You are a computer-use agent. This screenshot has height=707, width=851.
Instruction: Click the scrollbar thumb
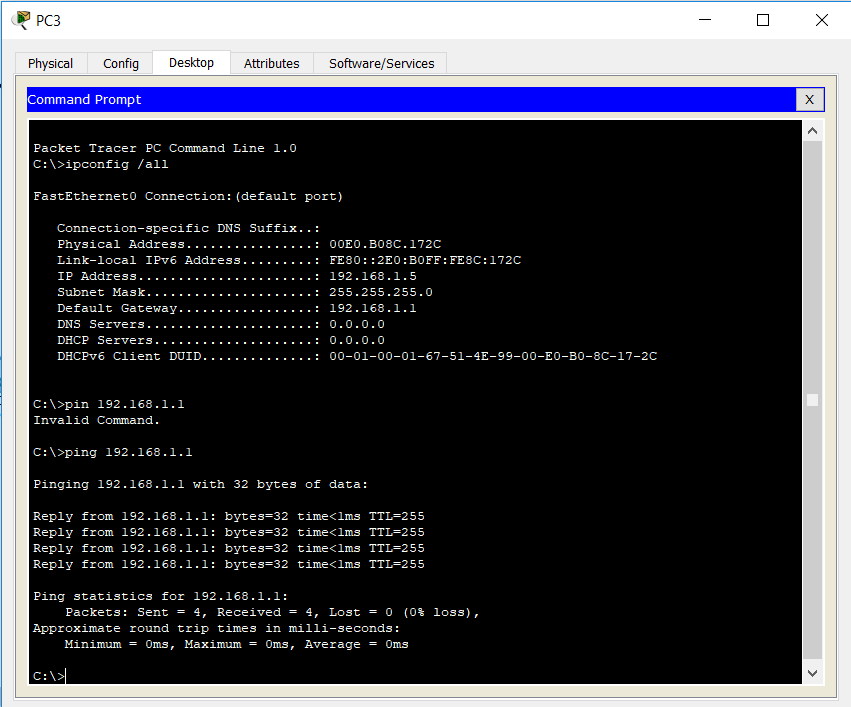click(x=812, y=399)
